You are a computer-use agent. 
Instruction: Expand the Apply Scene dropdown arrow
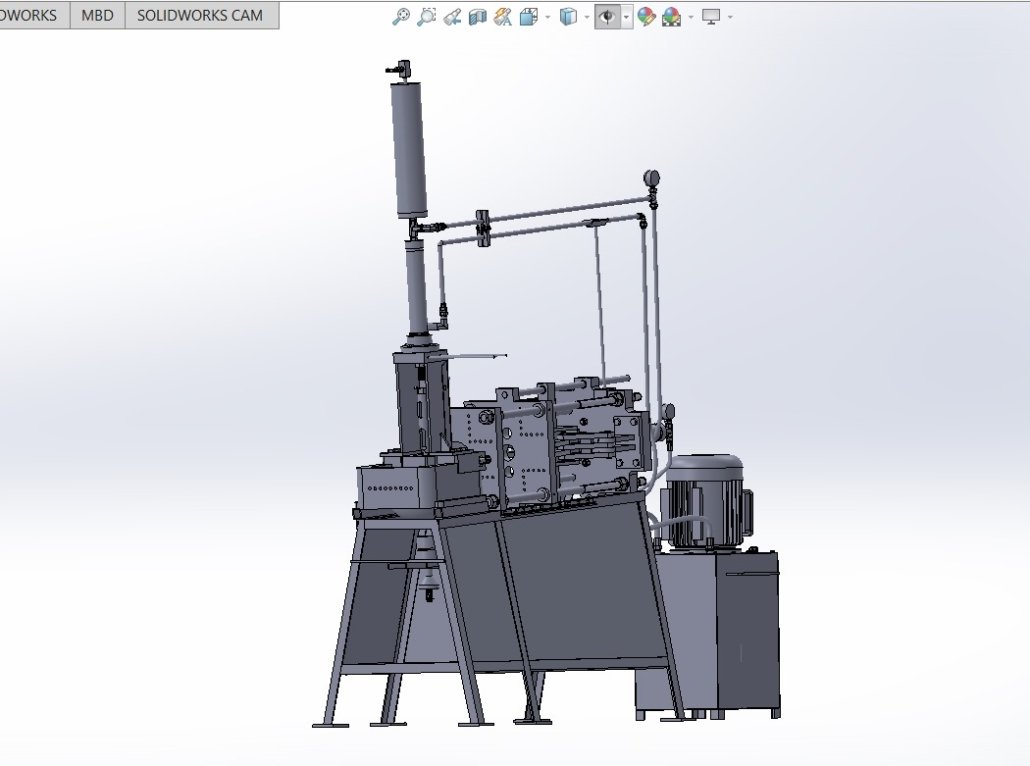[690, 17]
